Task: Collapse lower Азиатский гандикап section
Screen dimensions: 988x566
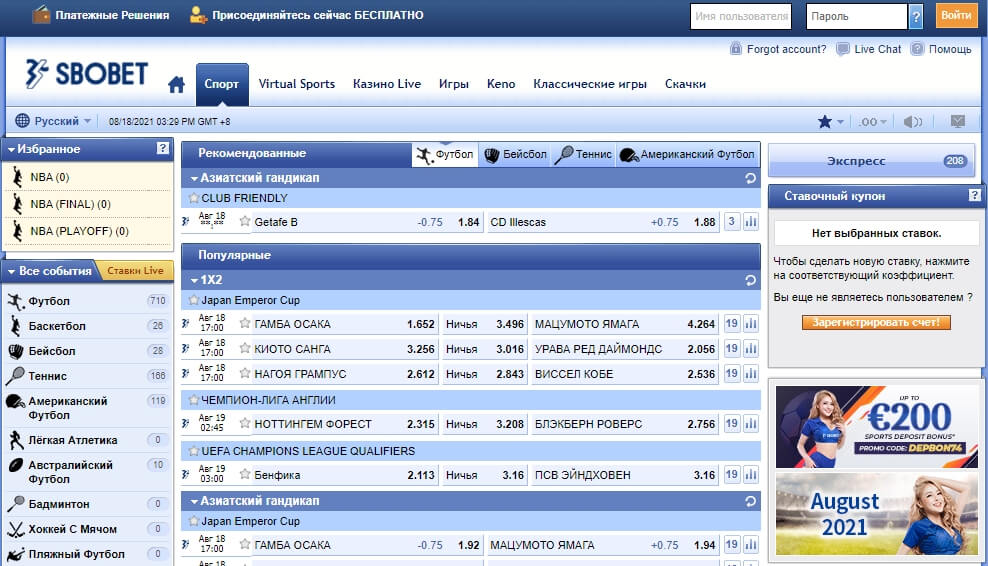Action: [x=194, y=502]
